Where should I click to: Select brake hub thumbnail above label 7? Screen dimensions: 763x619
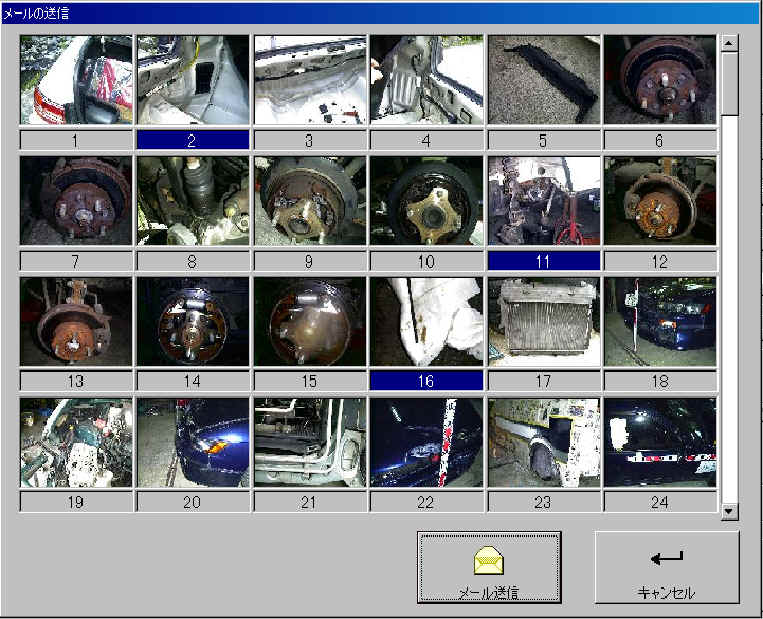(x=76, y=200)
